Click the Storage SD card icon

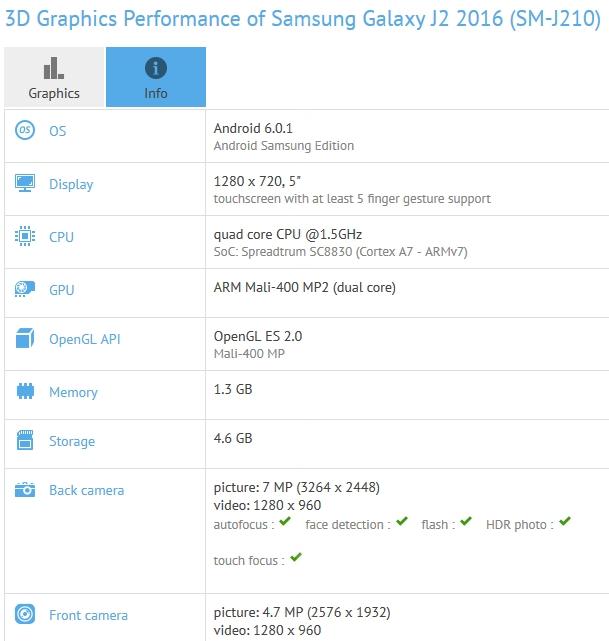25,440
